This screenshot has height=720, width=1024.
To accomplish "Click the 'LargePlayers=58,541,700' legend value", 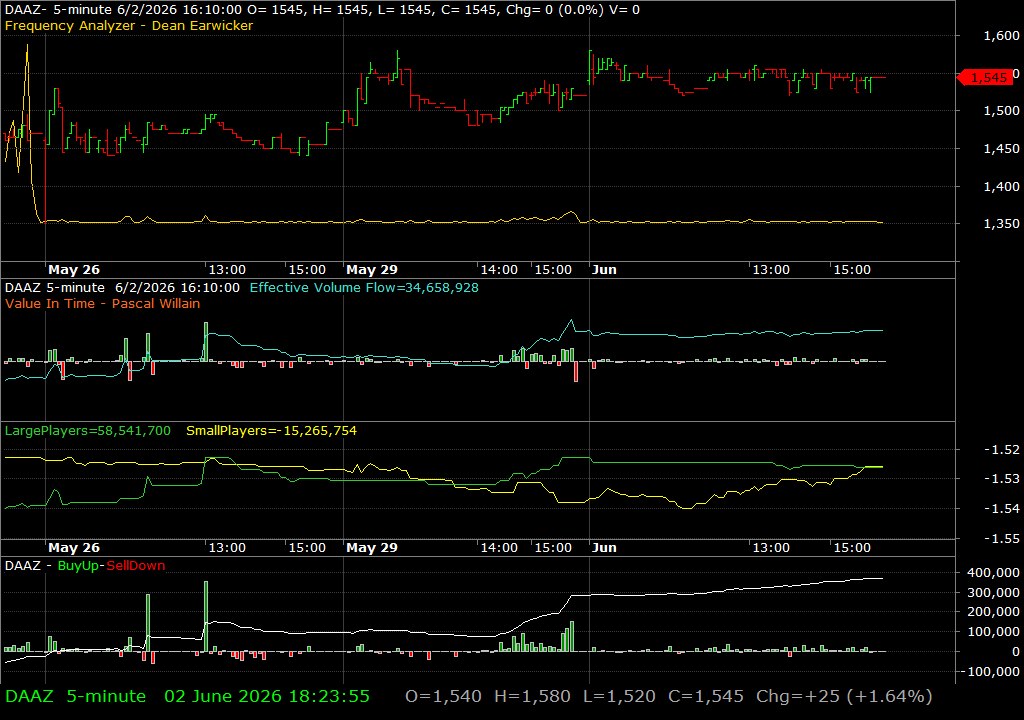I will [88, 431].
